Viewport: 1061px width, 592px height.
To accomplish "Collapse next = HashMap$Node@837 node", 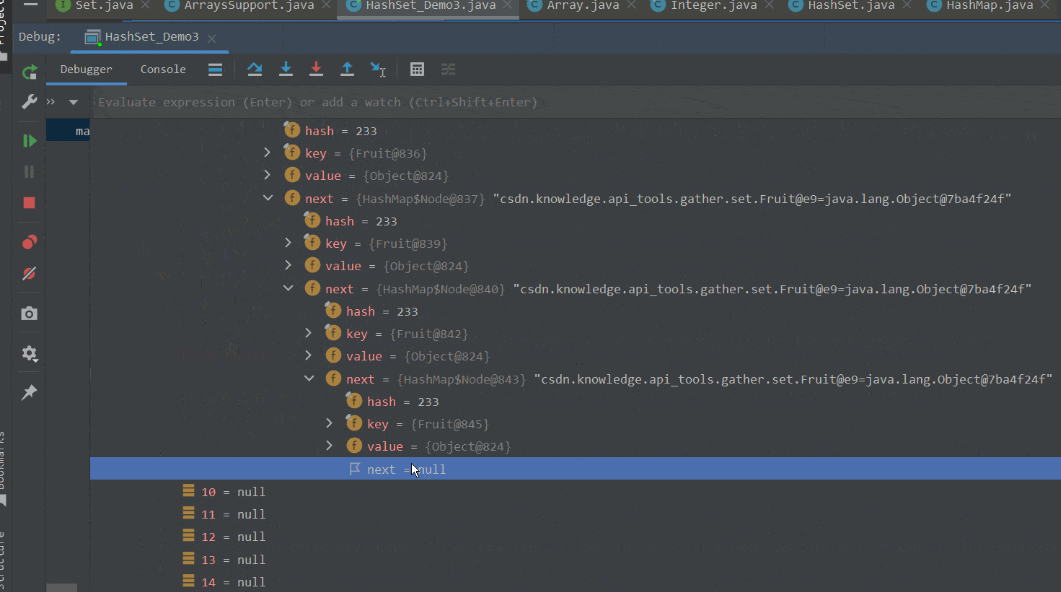I will pyautogui.click(x=268, y=198).
